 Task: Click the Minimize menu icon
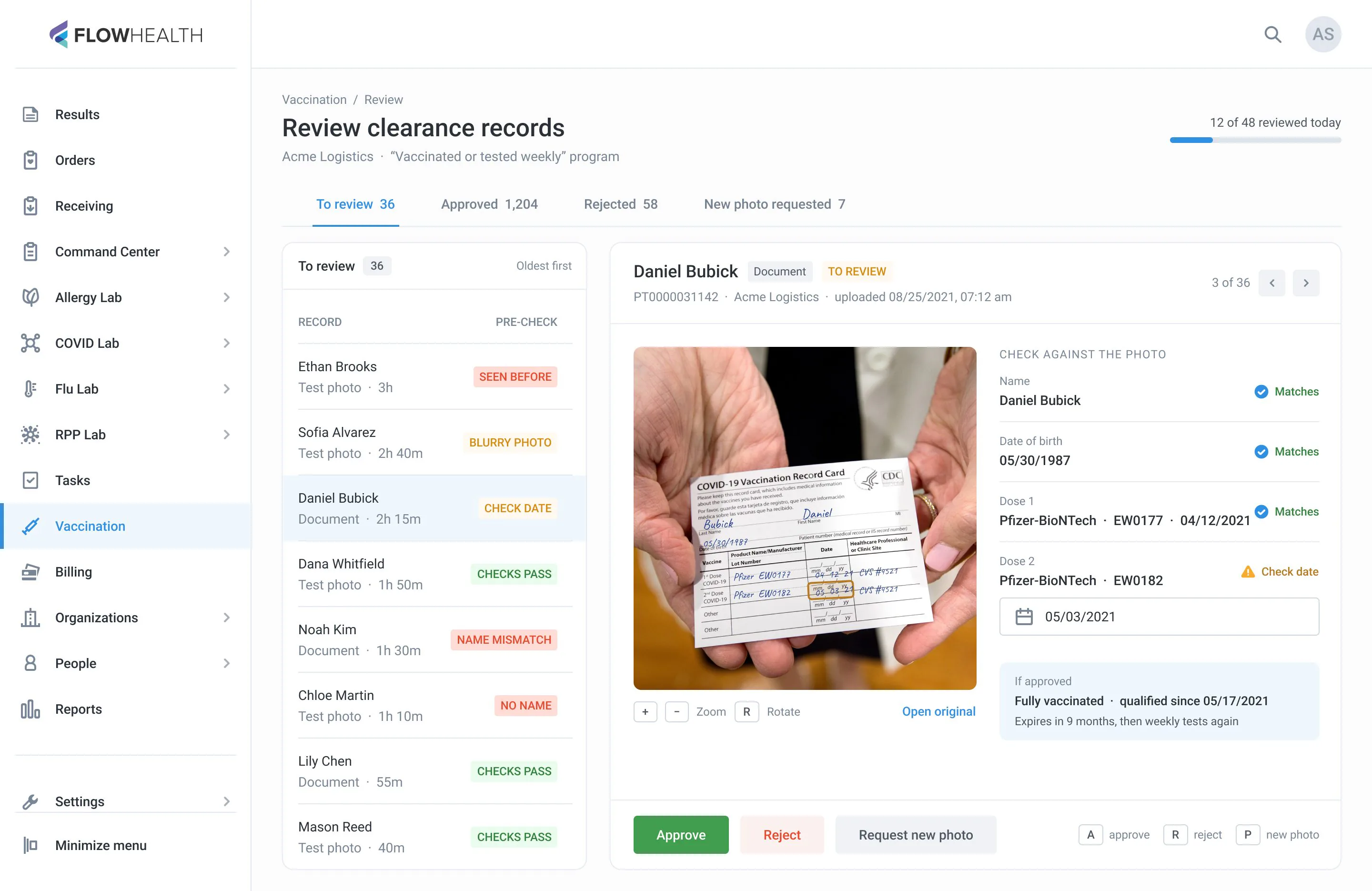(x=30, y=845)
